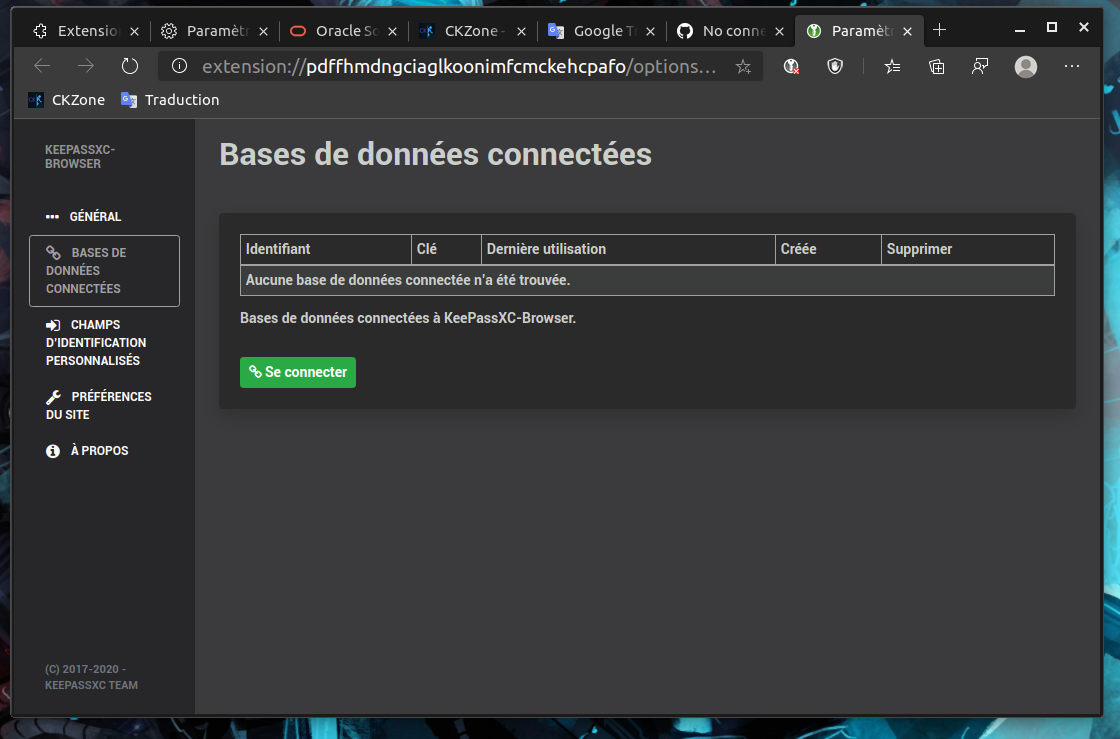Open the tracking prevention shield icon
Viewport: 1120px width, 739px height.
[835, 66]
